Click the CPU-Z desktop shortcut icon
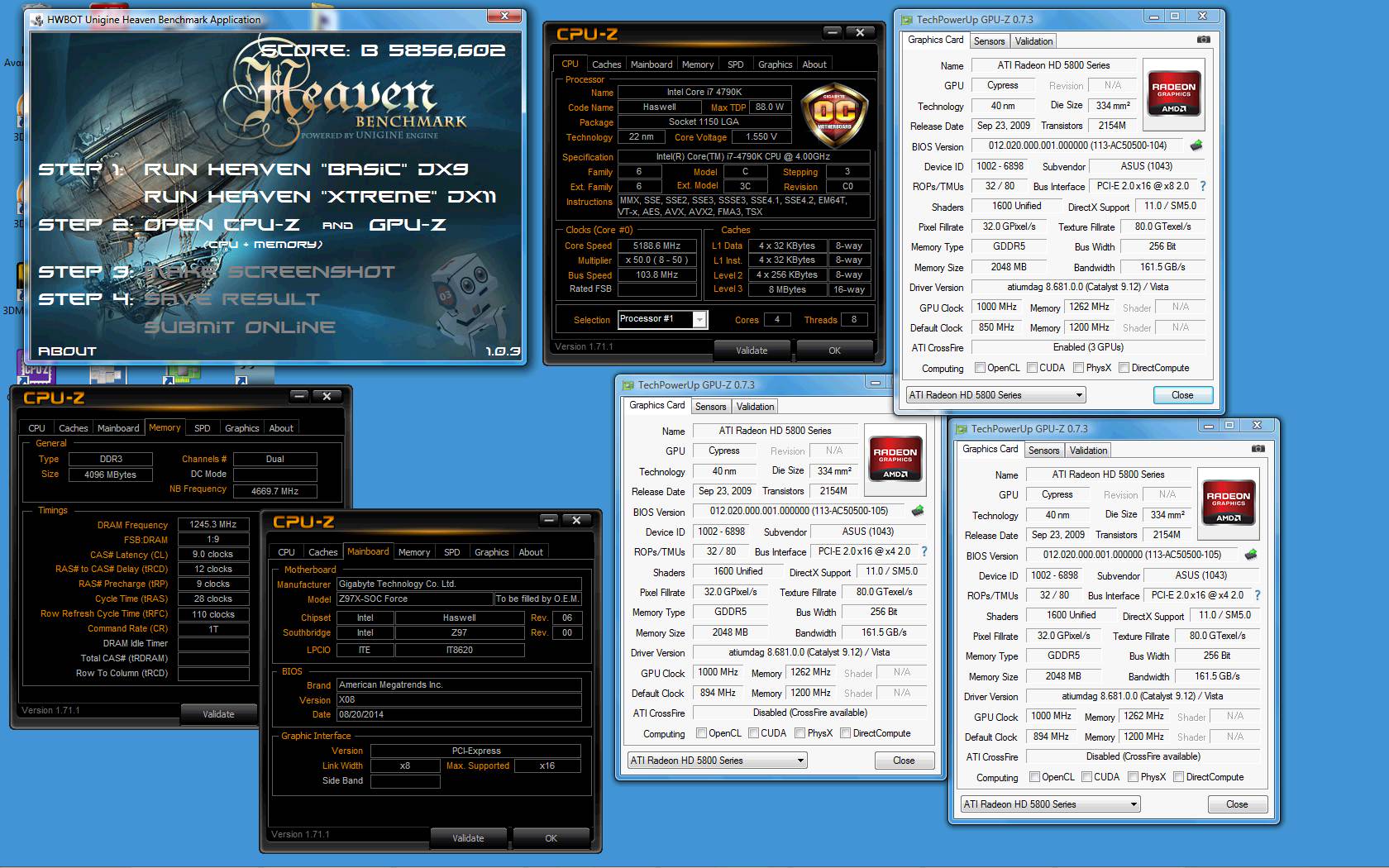Viewport: 1389px width, 868px height. click(x=35, y=369)
